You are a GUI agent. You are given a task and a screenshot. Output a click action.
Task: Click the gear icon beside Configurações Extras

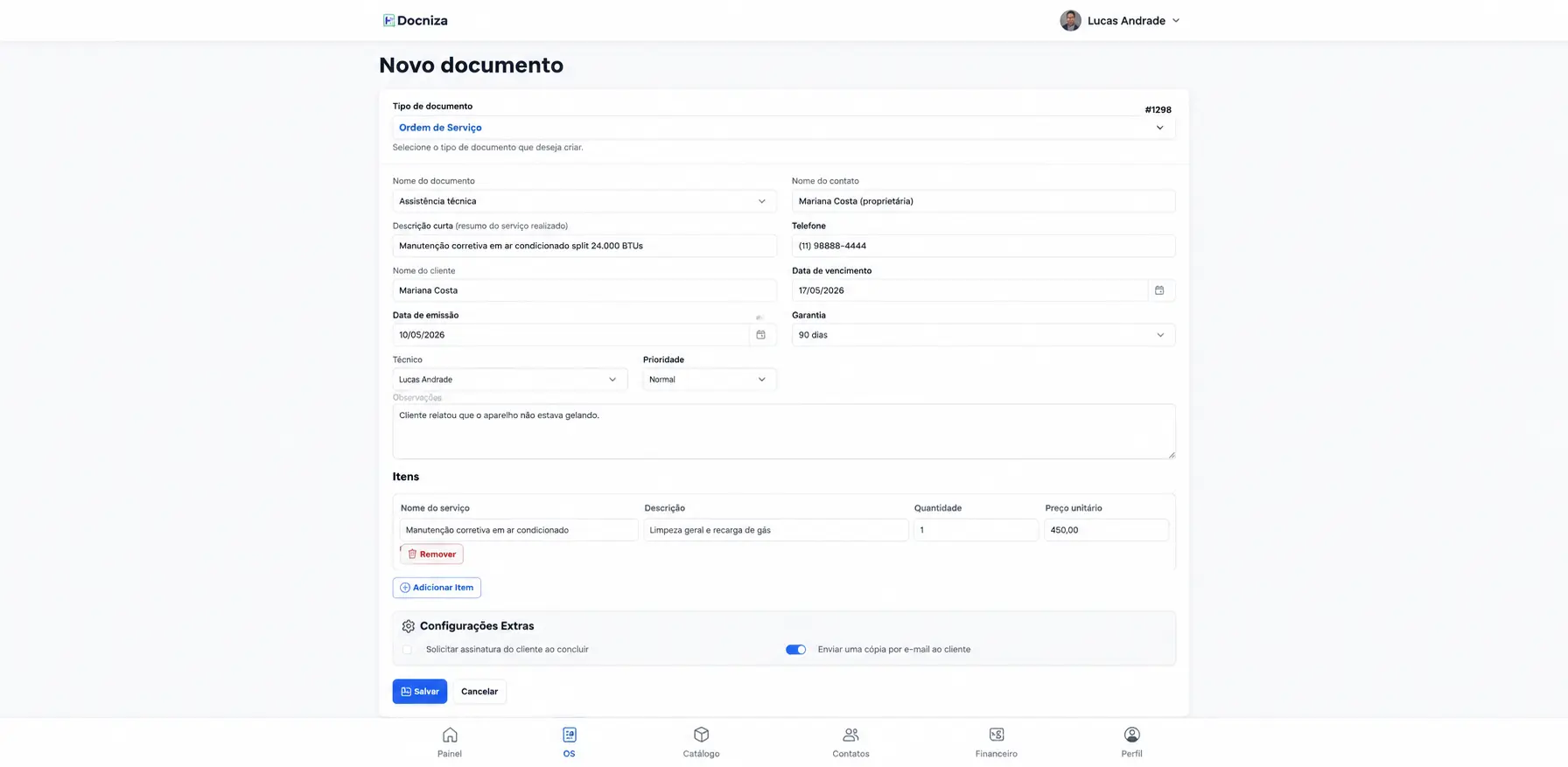pyautogui.click(x=408, y=626)
